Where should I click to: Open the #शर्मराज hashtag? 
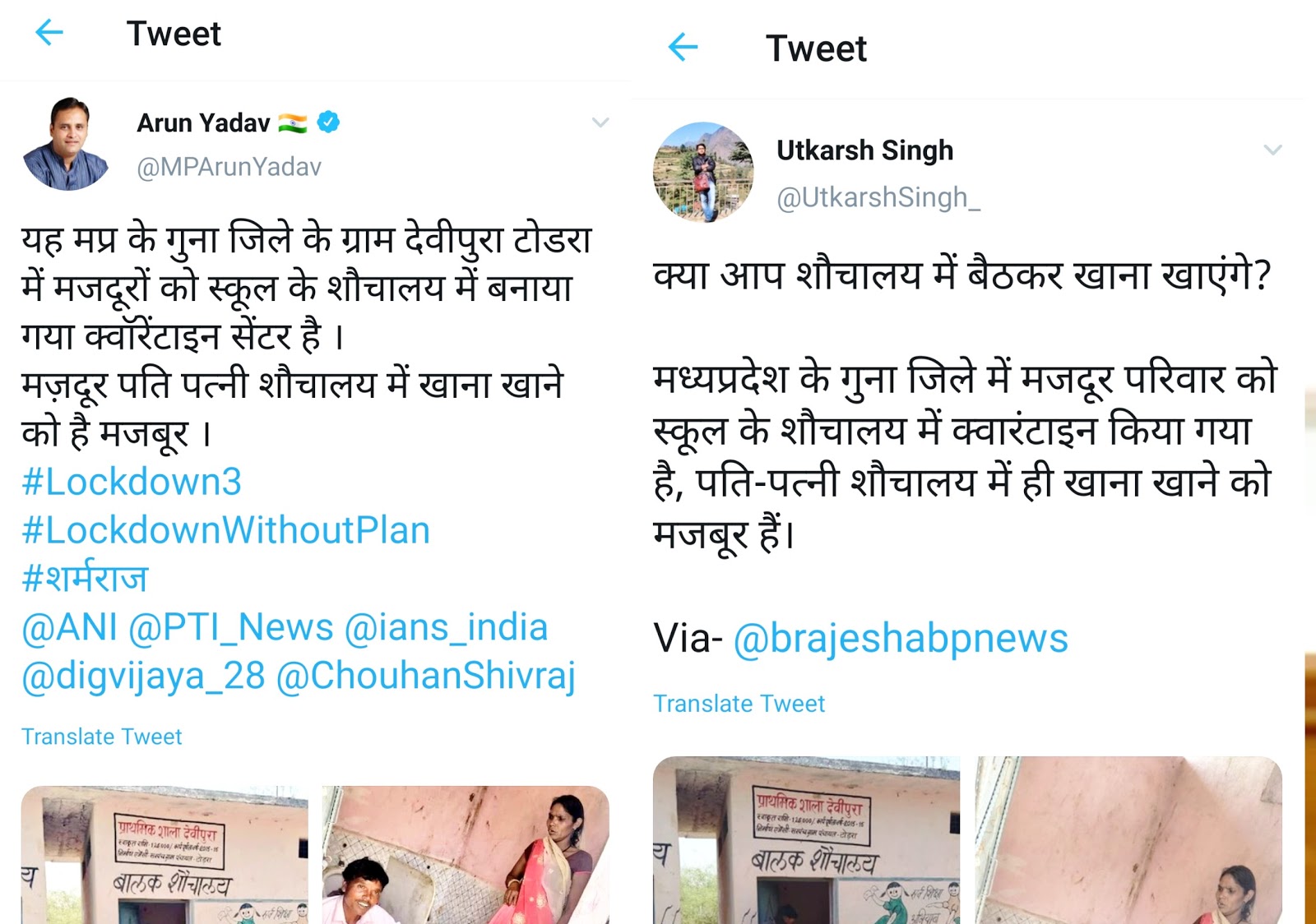point(85,578)
